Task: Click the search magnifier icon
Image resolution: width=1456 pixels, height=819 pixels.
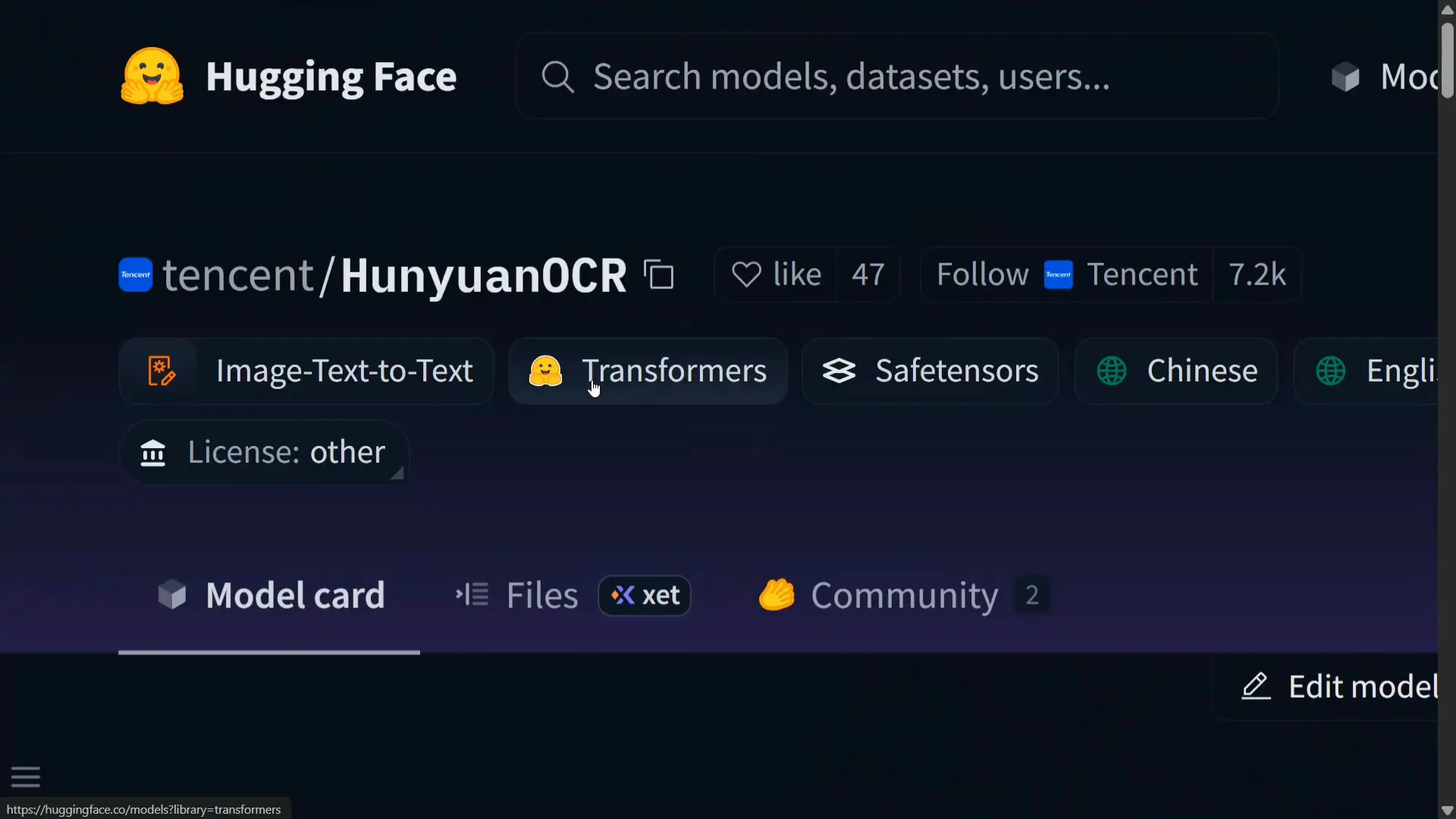Action: (x=559, y=77)
